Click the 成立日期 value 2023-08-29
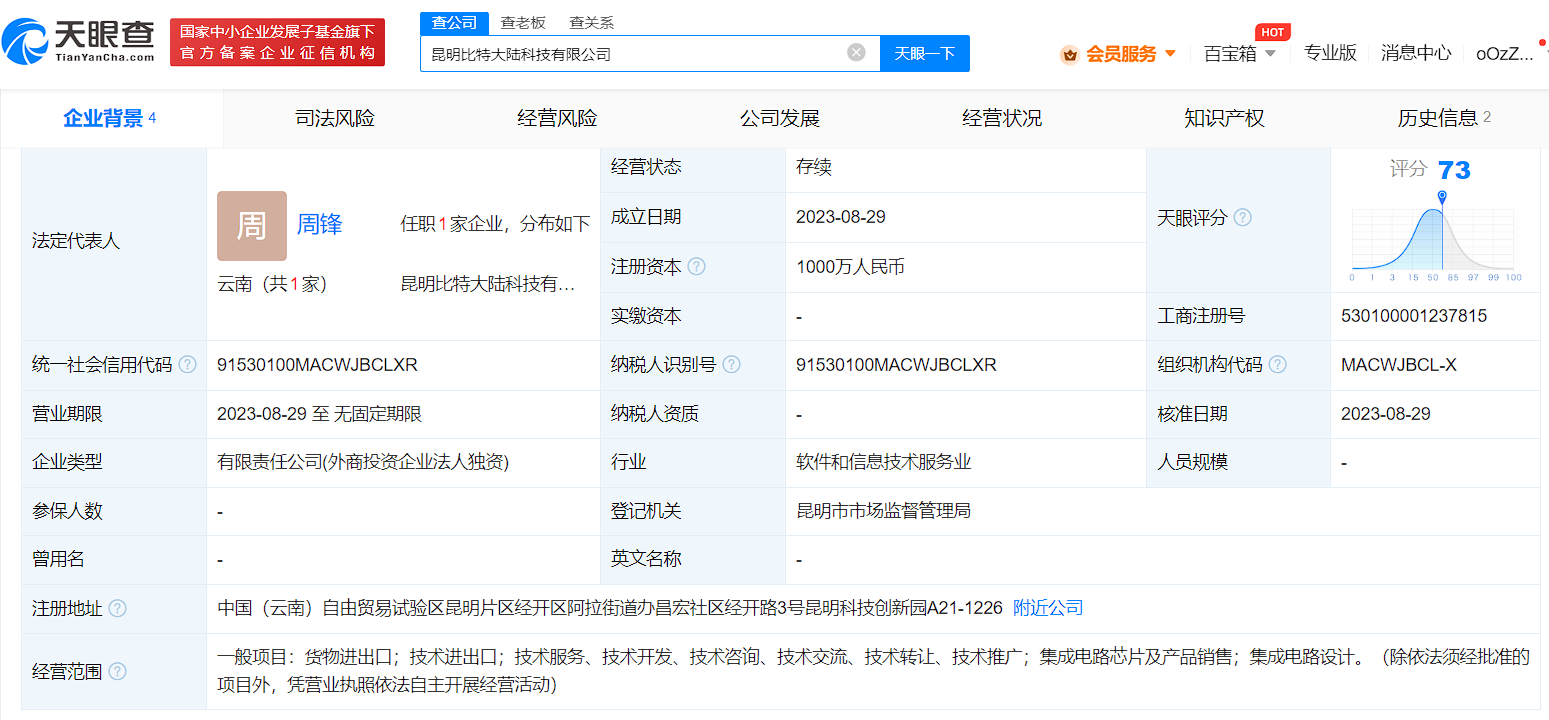 [x=841, y=217]
